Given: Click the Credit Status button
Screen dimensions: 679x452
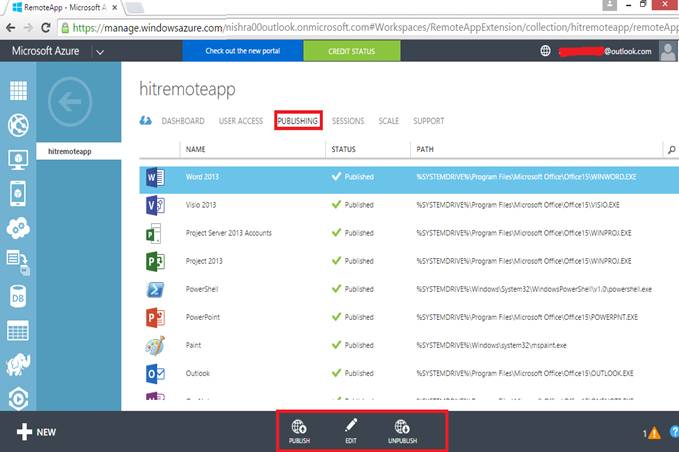Looking at the screenshot, I should 352,51.
